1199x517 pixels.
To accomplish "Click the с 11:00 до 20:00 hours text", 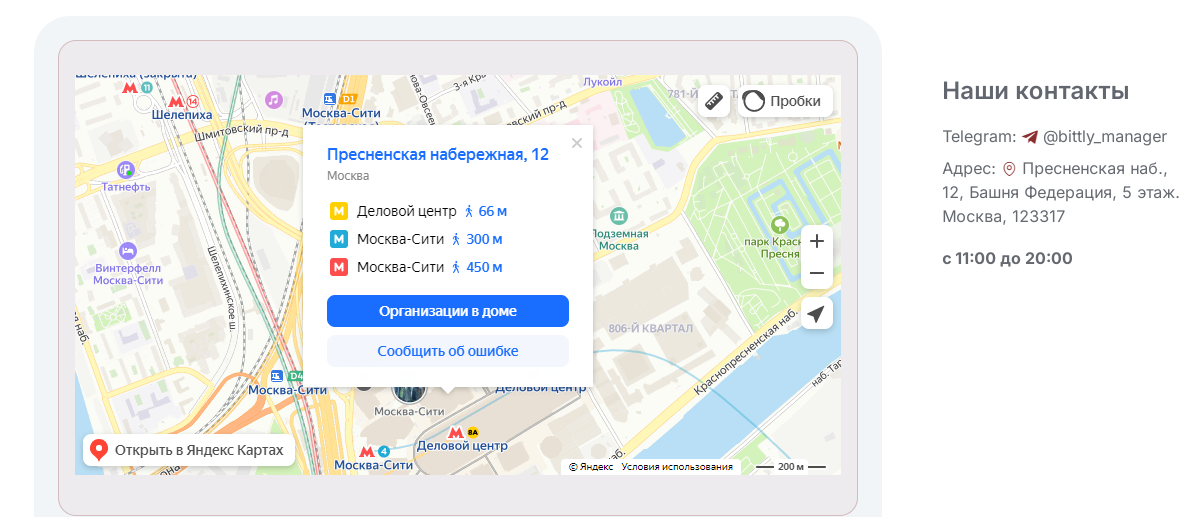I will [1007, 258].
